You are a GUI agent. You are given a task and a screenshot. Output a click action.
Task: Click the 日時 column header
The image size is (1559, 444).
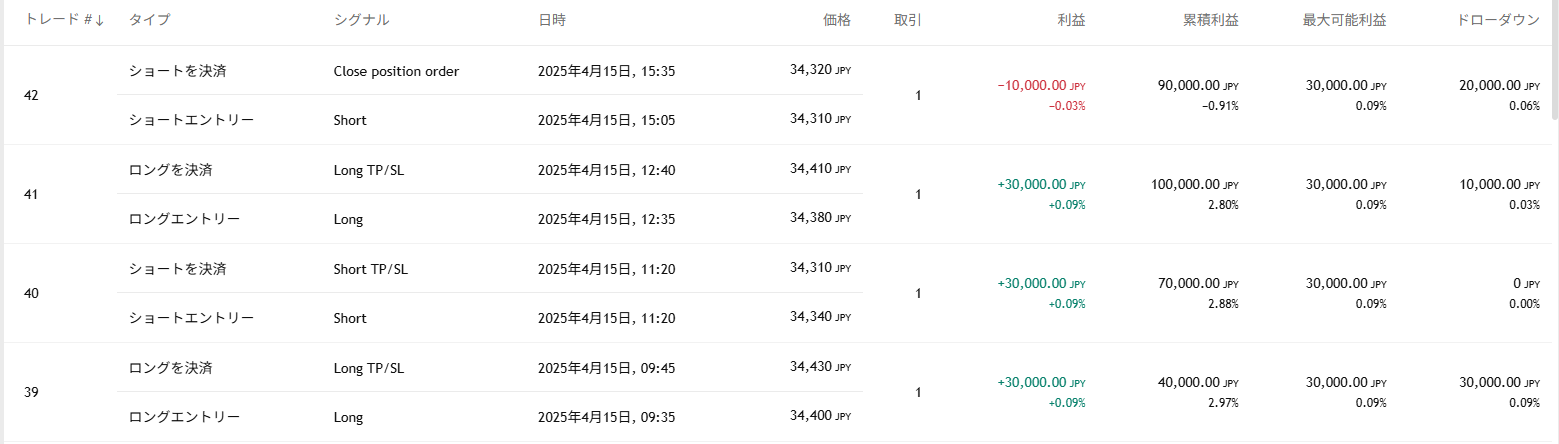point(552,20)
